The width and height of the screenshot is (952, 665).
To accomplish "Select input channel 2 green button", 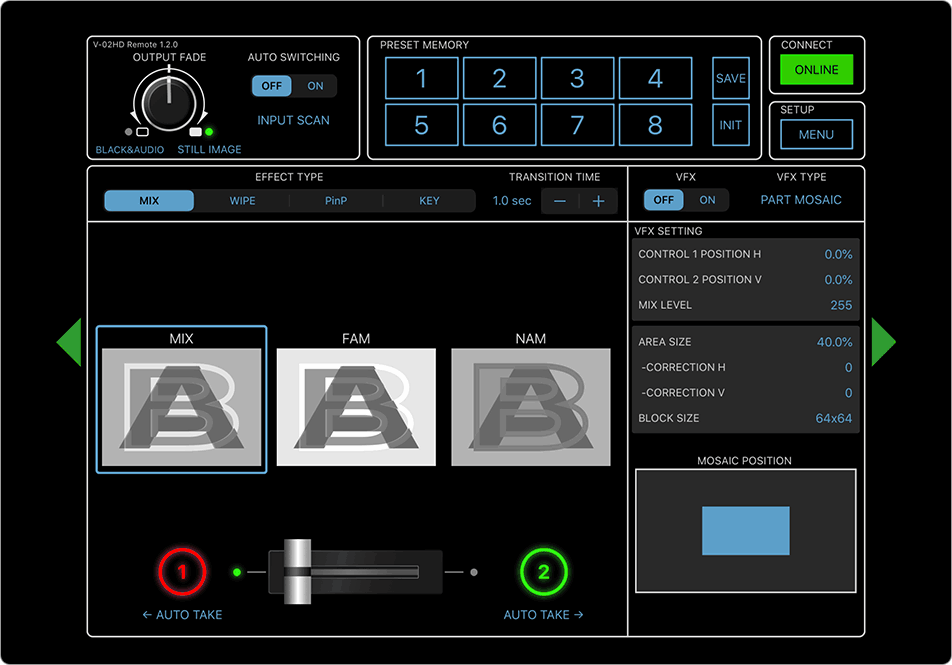I will coord(543,571).
